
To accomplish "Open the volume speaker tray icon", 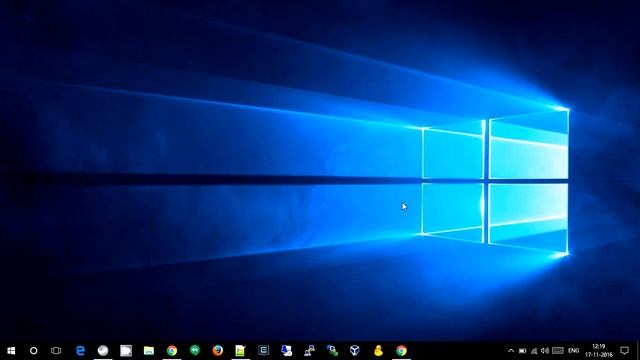I will click(x=545, y=351).
